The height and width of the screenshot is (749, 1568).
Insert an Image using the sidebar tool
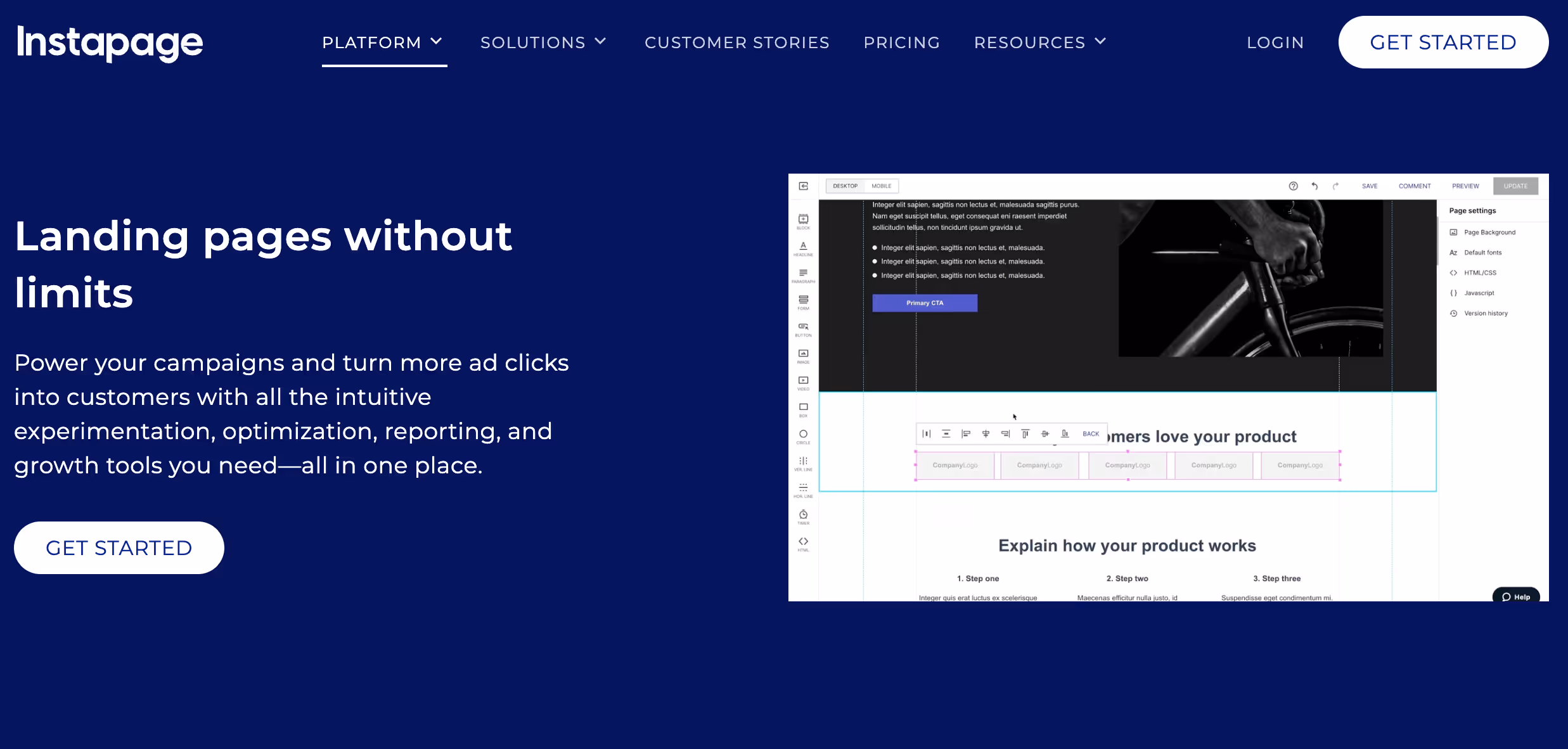point(803,356)
